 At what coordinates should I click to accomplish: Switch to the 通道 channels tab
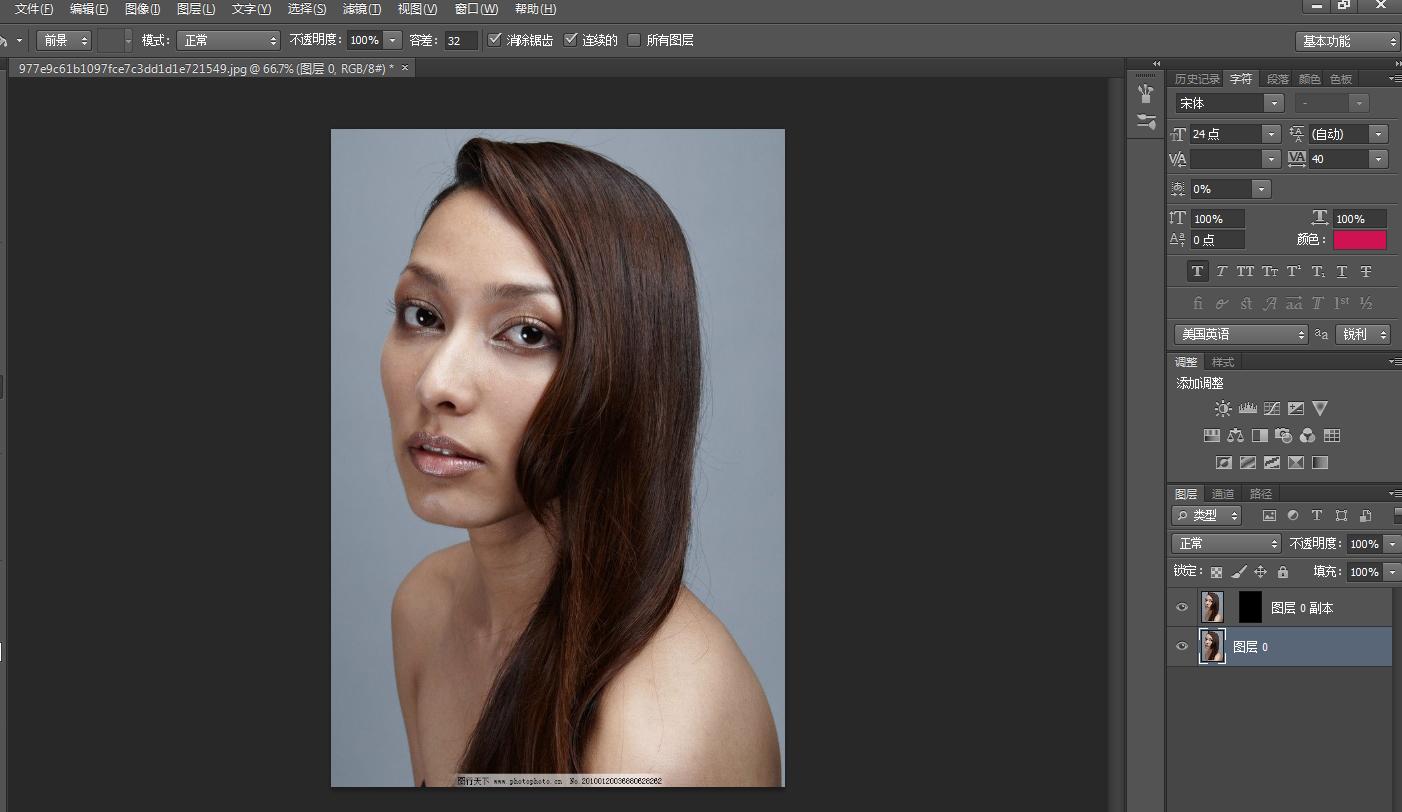(x=1223, y=494)
